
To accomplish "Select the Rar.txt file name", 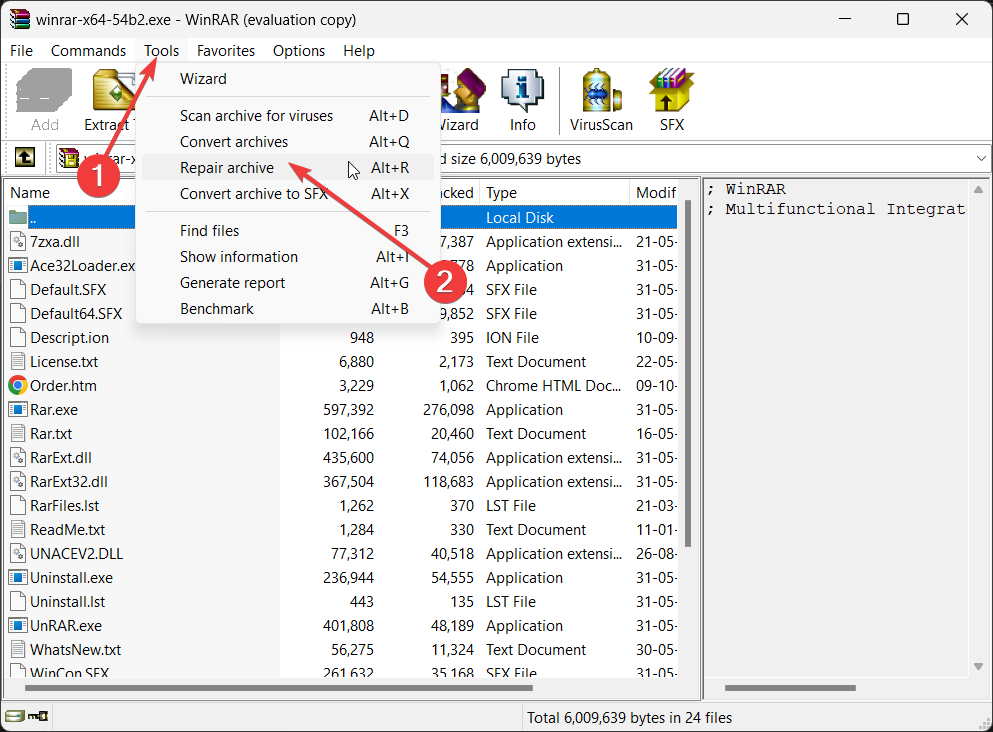I will [x=51, y=433].
